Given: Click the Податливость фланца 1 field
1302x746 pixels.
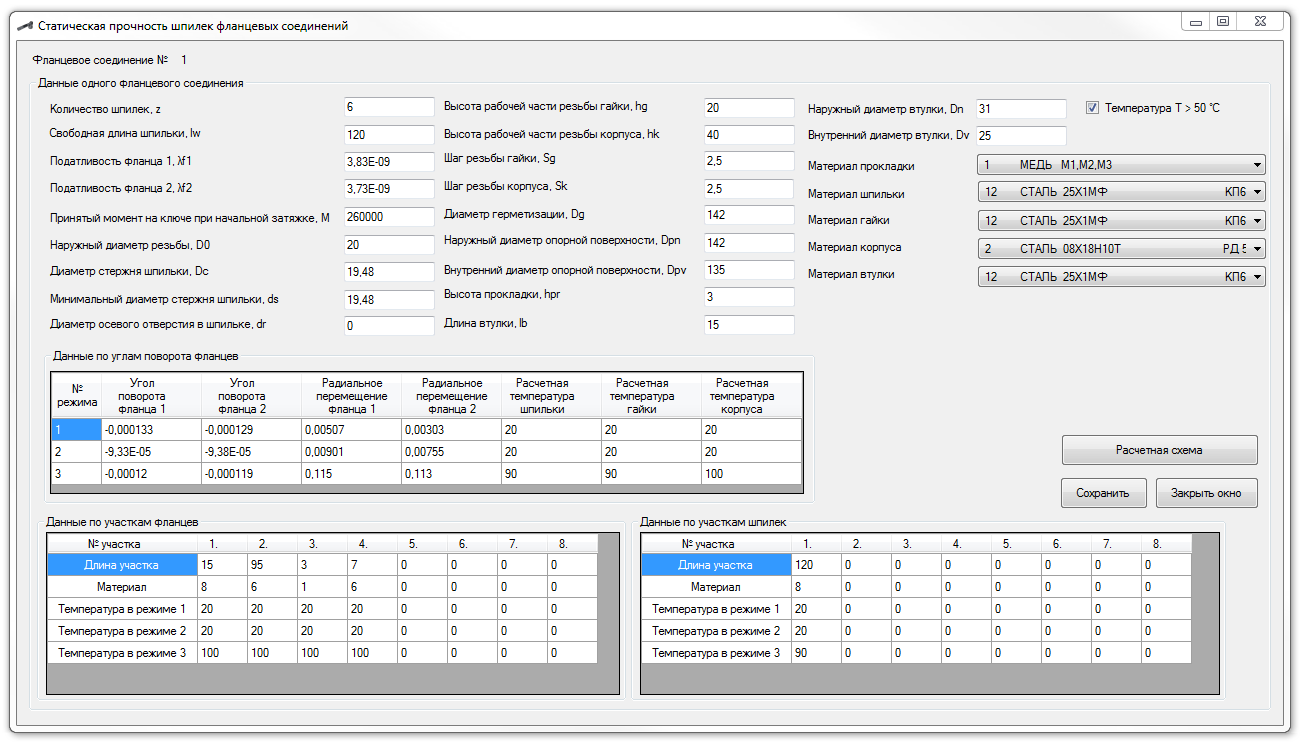Looking at the screenshot, I should click(389, 161).
